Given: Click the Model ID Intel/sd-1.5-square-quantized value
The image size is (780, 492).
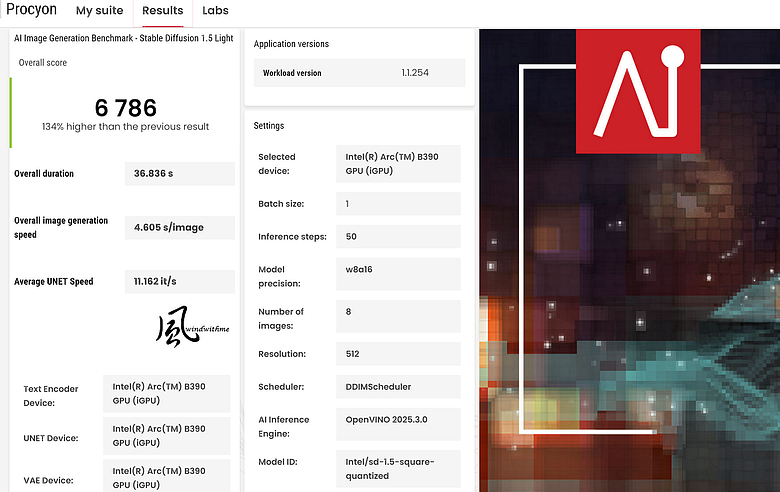Looking at the screenshot, I should (x=398, y=469).
